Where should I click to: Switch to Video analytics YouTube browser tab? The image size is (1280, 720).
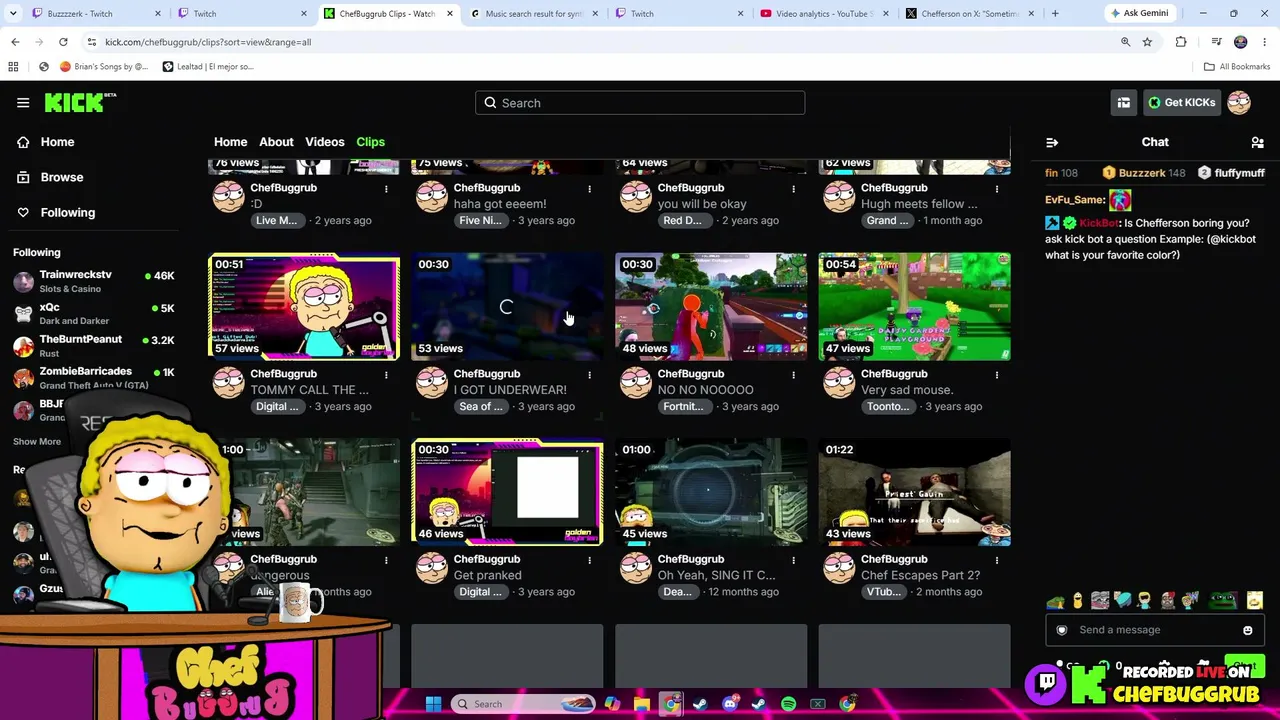click(822, 14)
